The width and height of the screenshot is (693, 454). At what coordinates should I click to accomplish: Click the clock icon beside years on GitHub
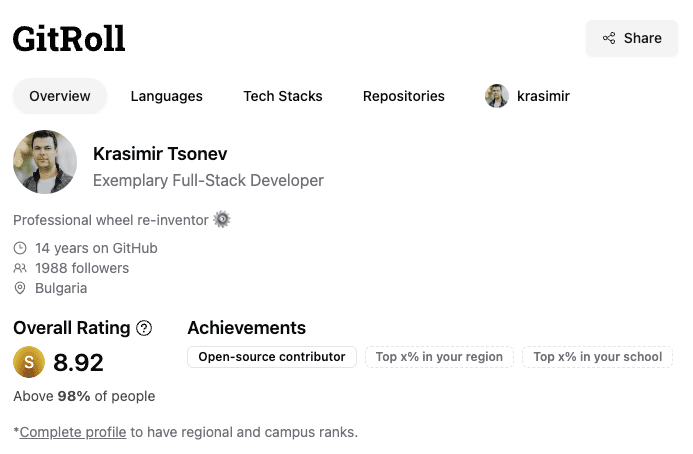[x=20, y=248]
